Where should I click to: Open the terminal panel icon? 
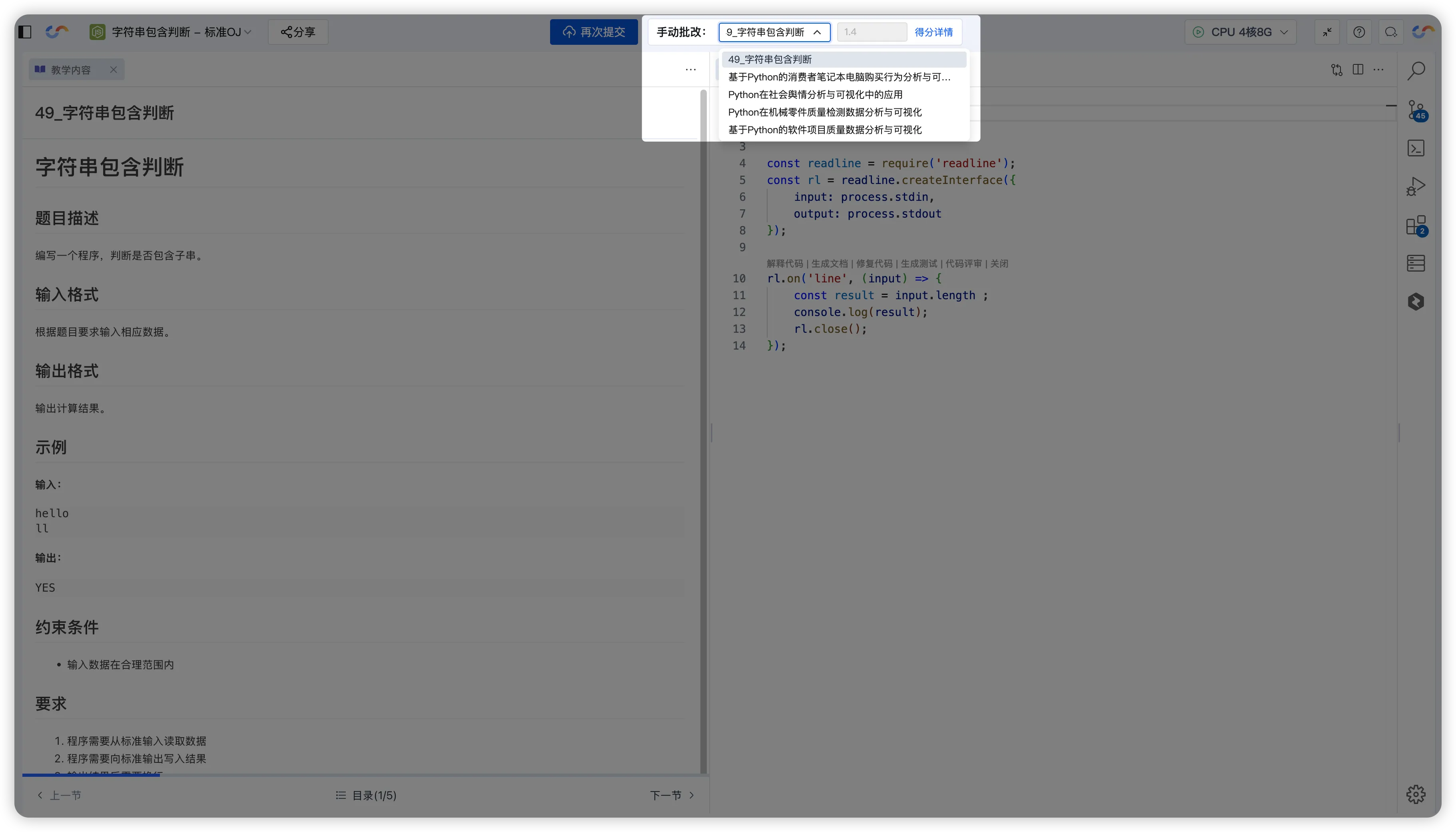[1416, 148]
